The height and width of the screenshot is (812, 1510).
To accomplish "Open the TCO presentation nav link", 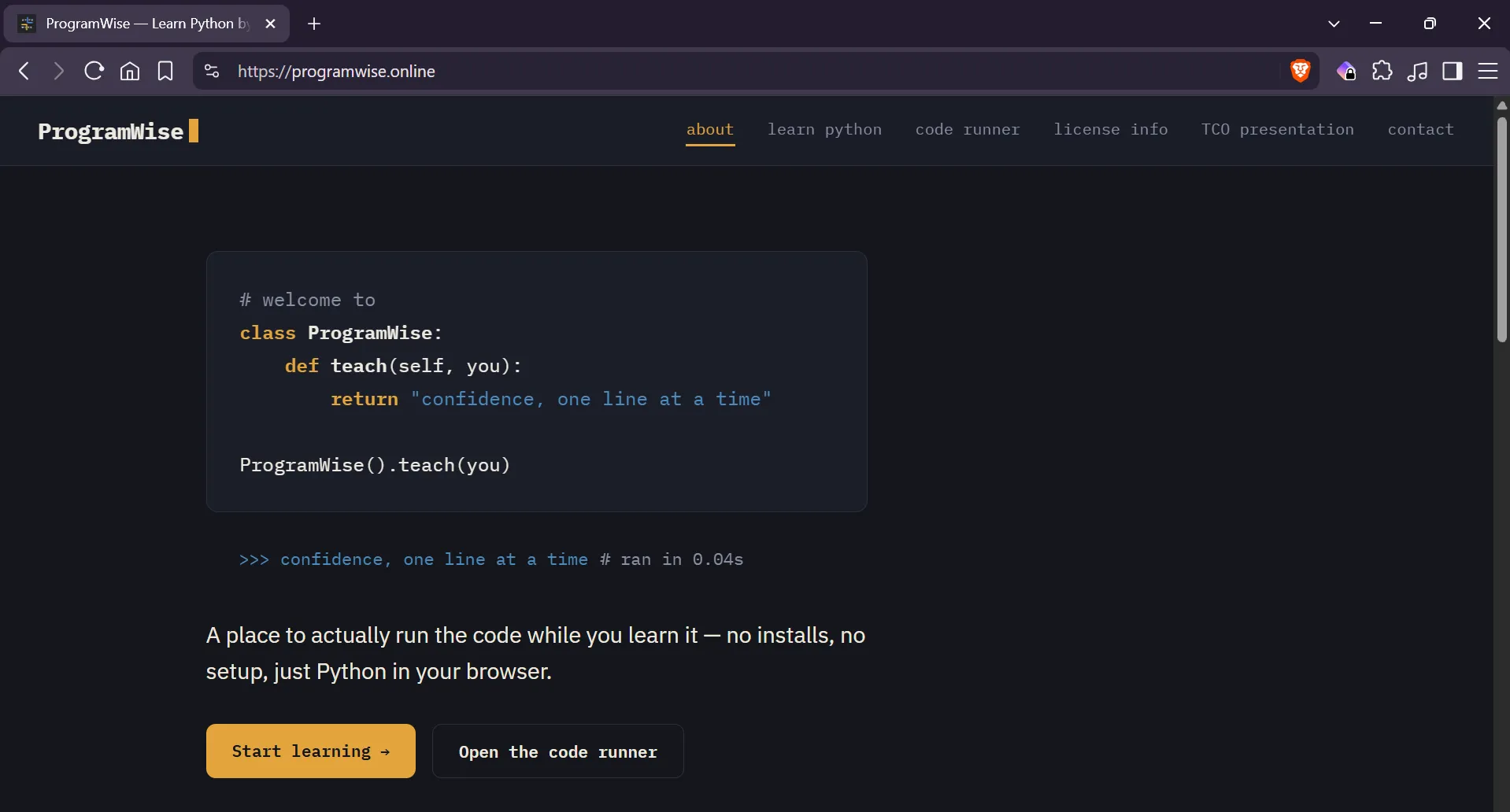I will [1278, 129].
